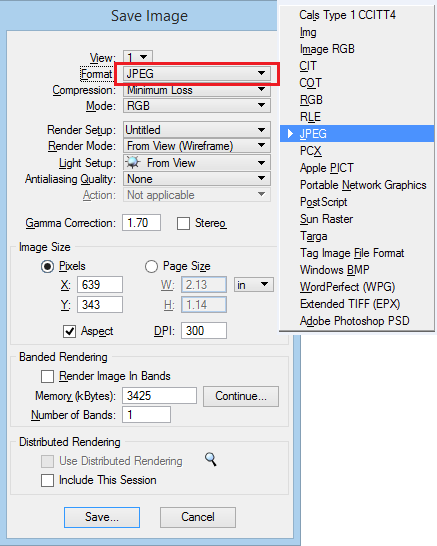Open the inches unit dropdown

[x=254, y=285]
